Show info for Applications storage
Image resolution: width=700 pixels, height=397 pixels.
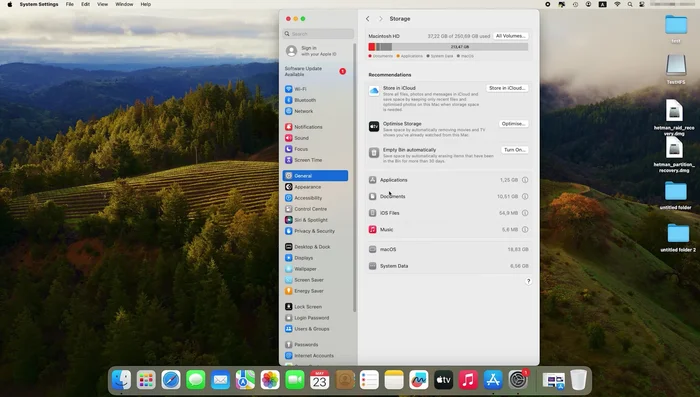[x=525, y=180]
